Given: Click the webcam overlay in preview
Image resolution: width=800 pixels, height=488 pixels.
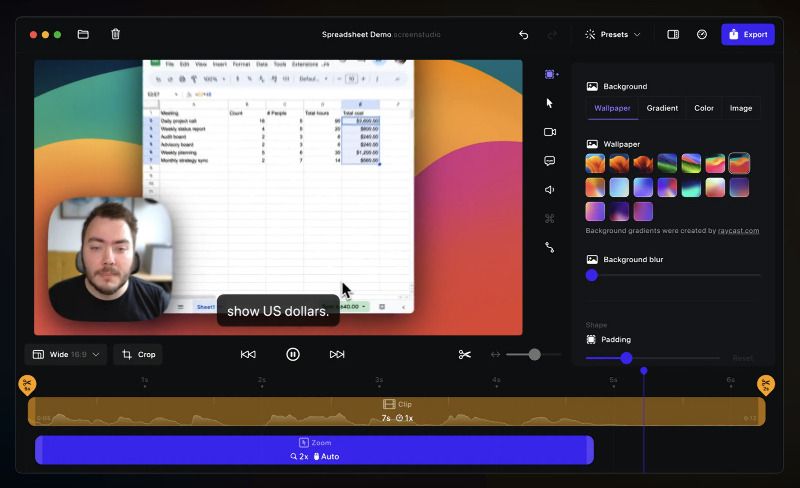Looking at the screenshot, I should pyautogui.click(x=110, y=259).
